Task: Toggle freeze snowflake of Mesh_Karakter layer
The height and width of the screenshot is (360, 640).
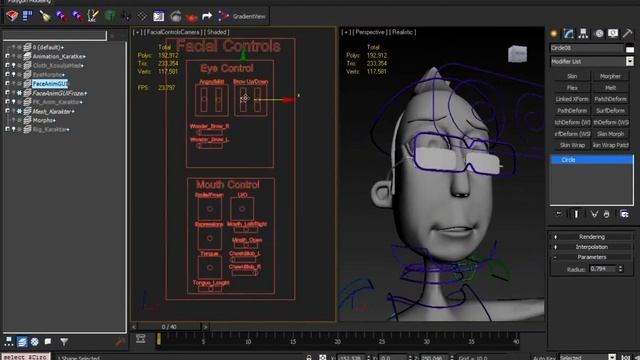Action: coord(19,111)
